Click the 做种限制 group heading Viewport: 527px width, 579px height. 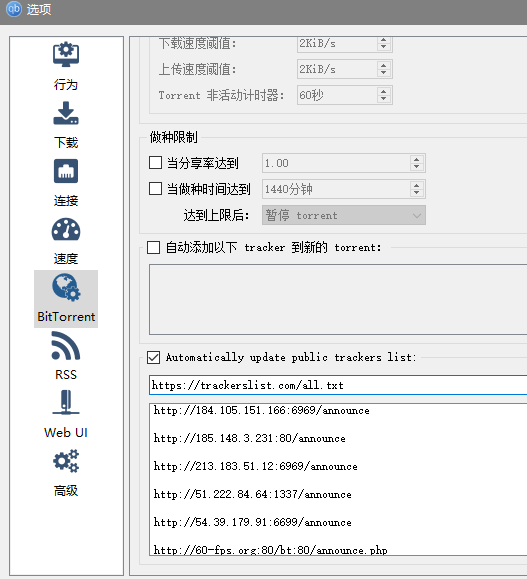click(x=174, y=137)
